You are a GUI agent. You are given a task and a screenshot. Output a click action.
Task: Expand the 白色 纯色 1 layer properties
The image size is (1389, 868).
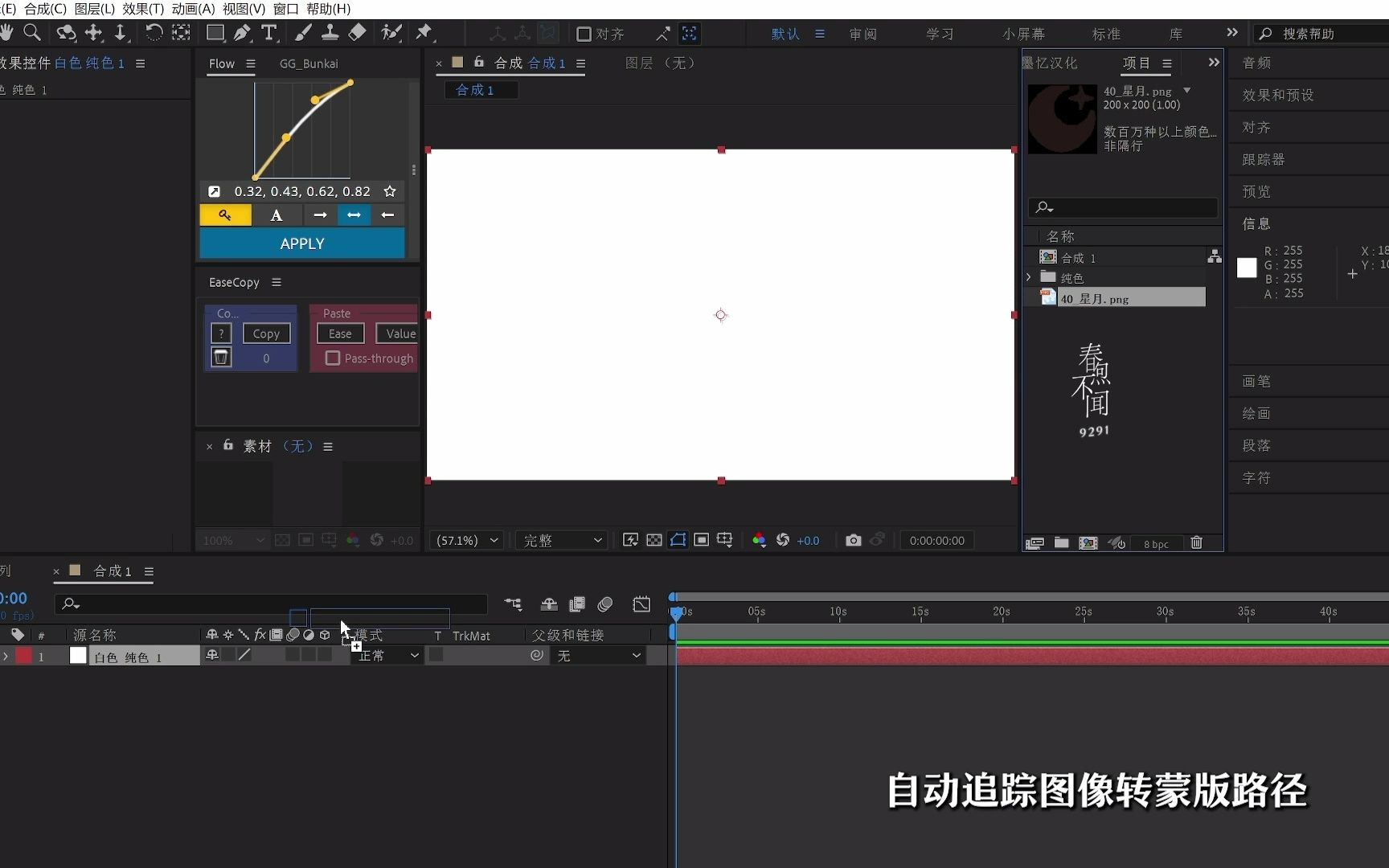[6, 655]
